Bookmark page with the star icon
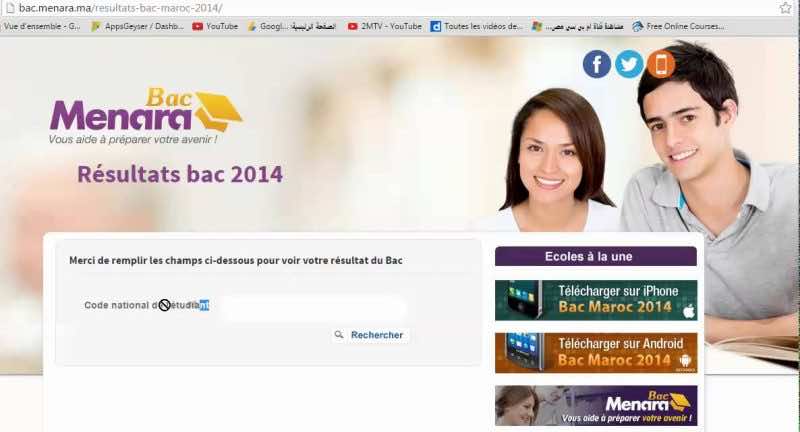 [785, 8]
